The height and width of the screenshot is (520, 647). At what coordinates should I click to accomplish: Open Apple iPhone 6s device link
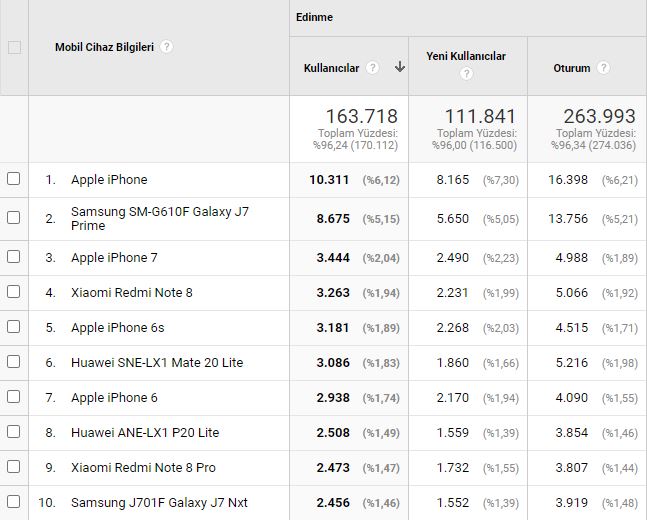[x=117, y=327]
